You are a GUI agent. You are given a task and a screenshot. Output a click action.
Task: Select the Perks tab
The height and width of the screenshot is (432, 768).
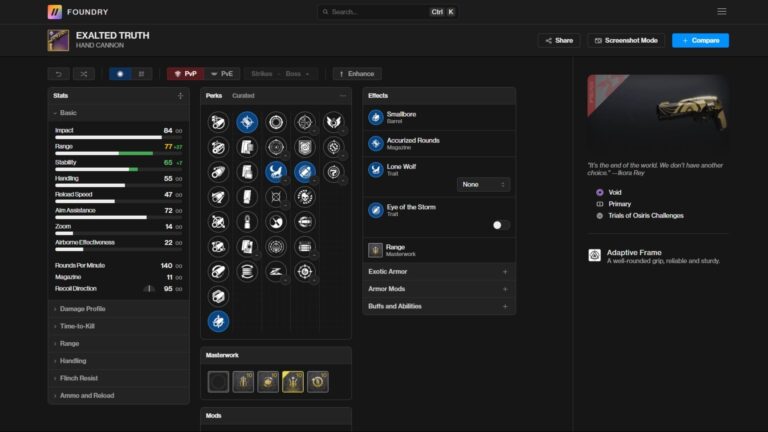[x=214, y=95]
